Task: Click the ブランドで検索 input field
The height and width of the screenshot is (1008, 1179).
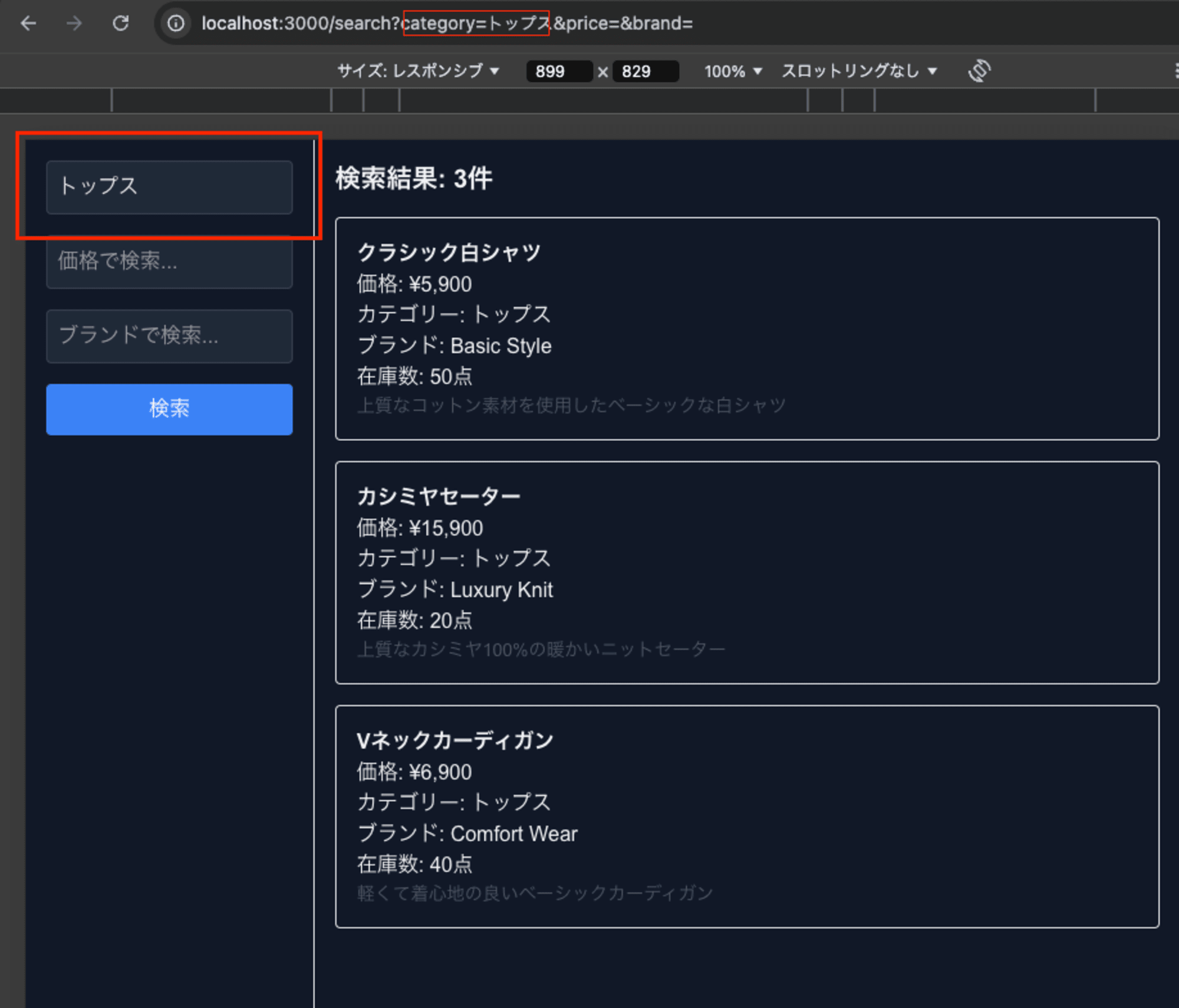Action: (x=169, y=336)
